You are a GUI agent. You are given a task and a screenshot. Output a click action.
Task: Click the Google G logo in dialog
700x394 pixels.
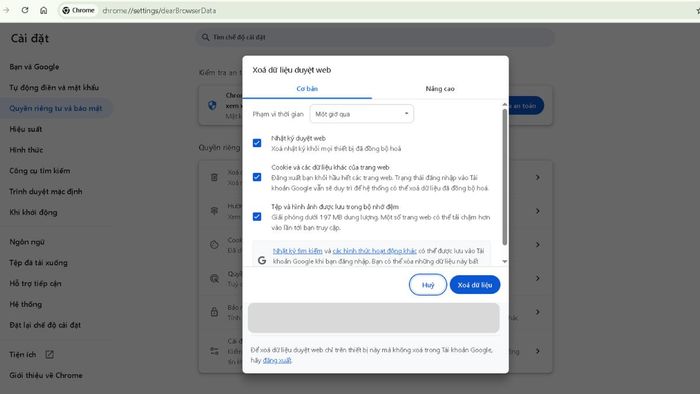pyautogui.click(x=262, y=260)
